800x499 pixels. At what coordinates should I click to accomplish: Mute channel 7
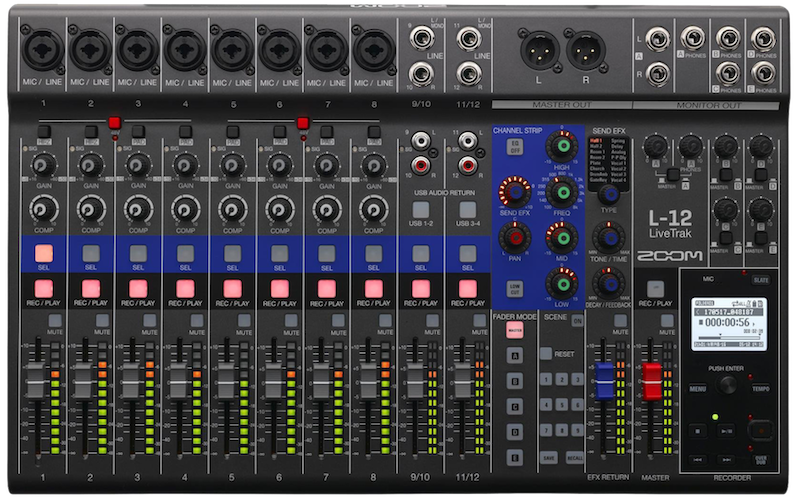click(338, 320)
